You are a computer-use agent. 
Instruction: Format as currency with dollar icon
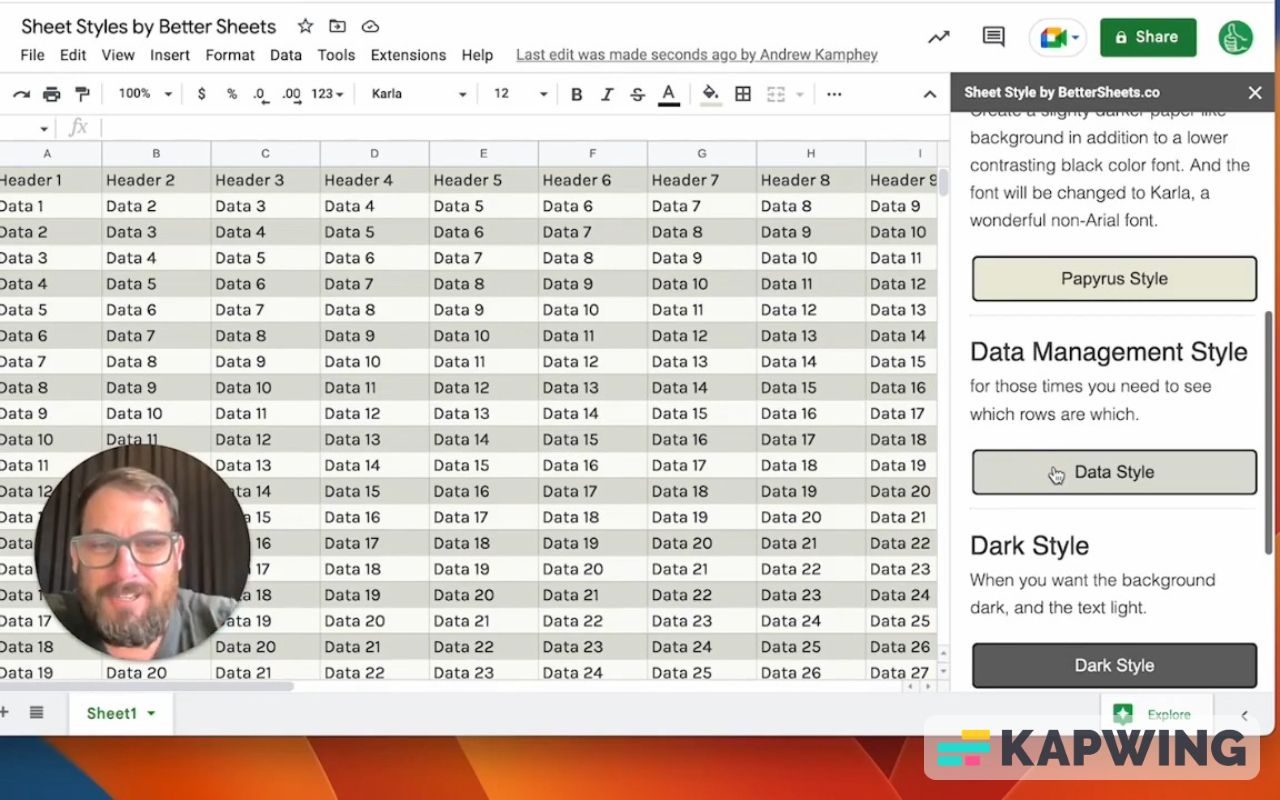coord(201,94)
